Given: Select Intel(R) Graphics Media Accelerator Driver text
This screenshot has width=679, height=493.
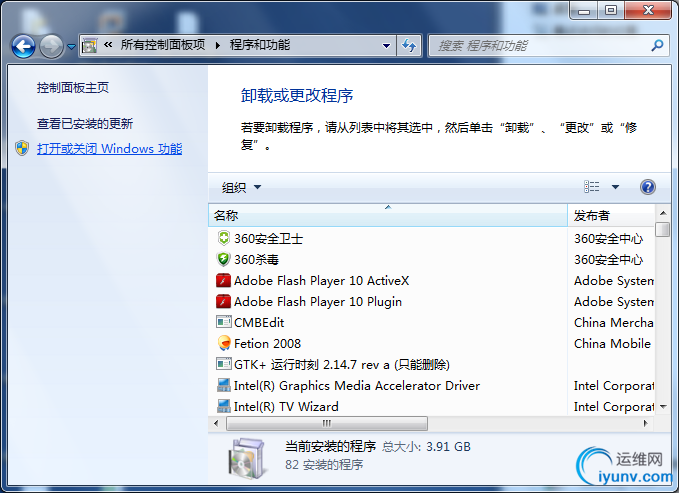Looking at the screenshot, I should click(357, 386).
